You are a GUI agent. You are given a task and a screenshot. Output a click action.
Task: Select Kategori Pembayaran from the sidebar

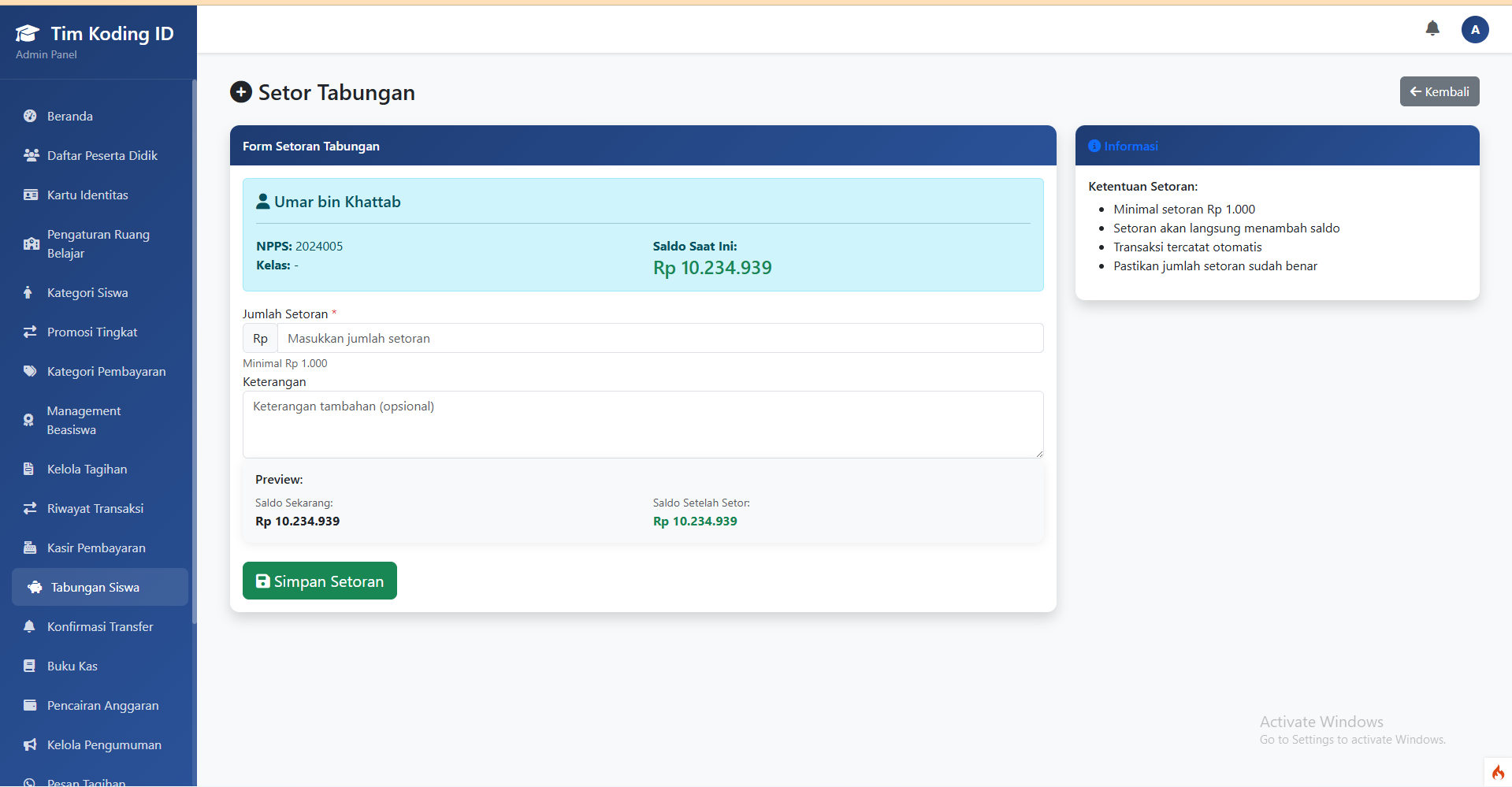106,371
